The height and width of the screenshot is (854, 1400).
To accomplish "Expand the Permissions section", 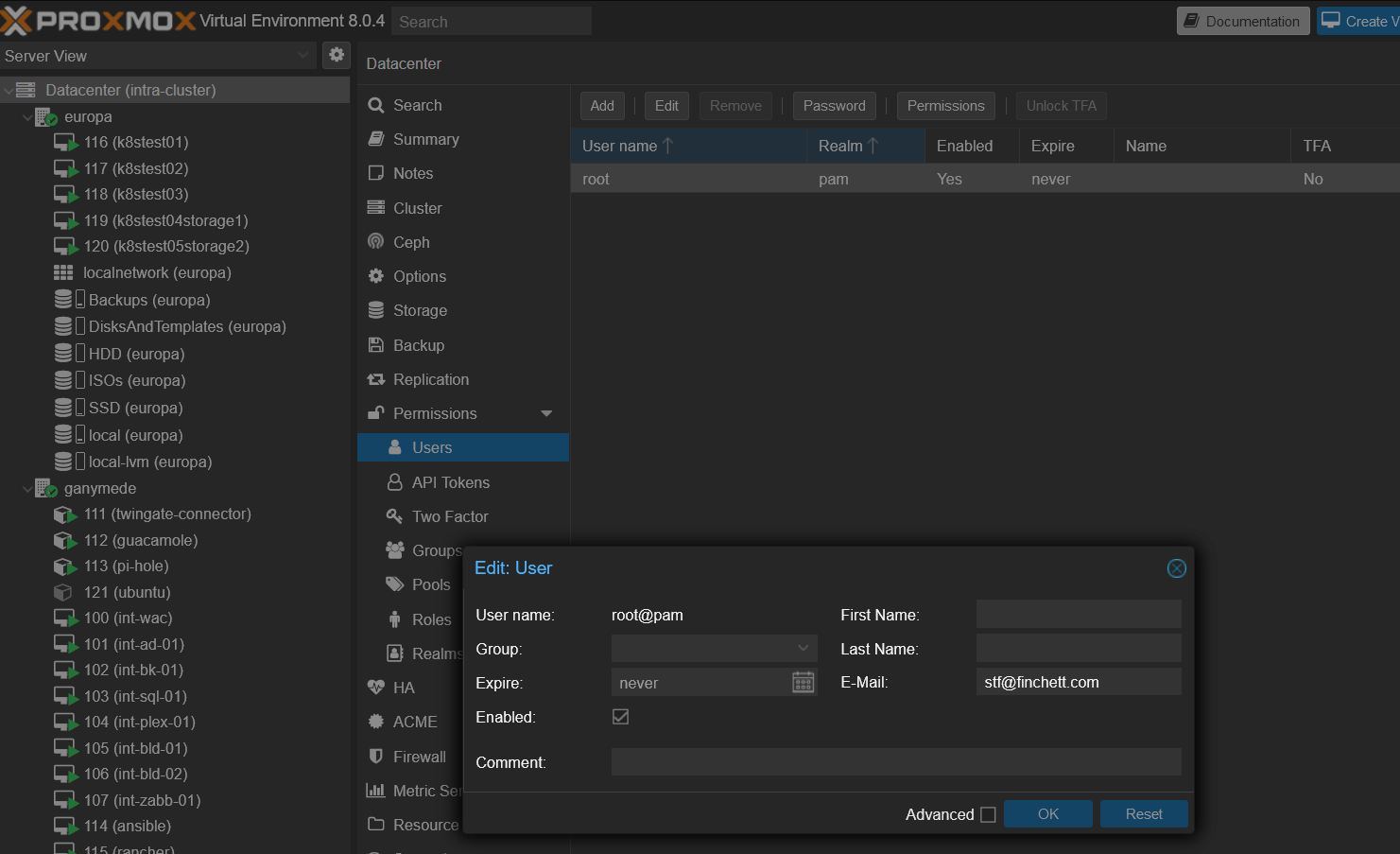I will [x=546, y=413].
